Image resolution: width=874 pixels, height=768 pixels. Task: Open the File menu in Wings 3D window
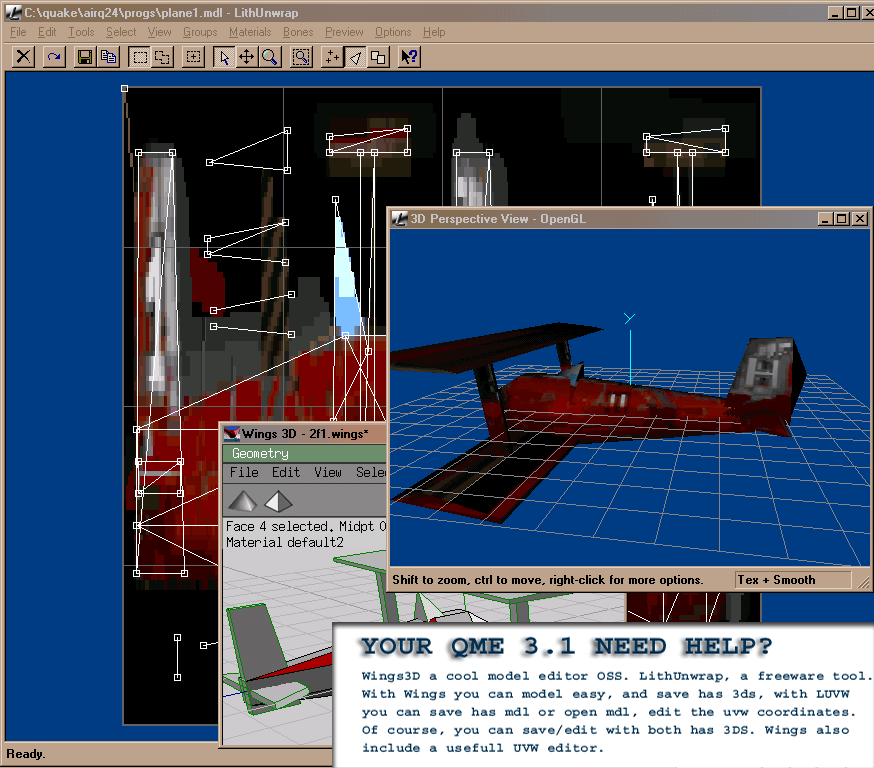pos(244,473)
